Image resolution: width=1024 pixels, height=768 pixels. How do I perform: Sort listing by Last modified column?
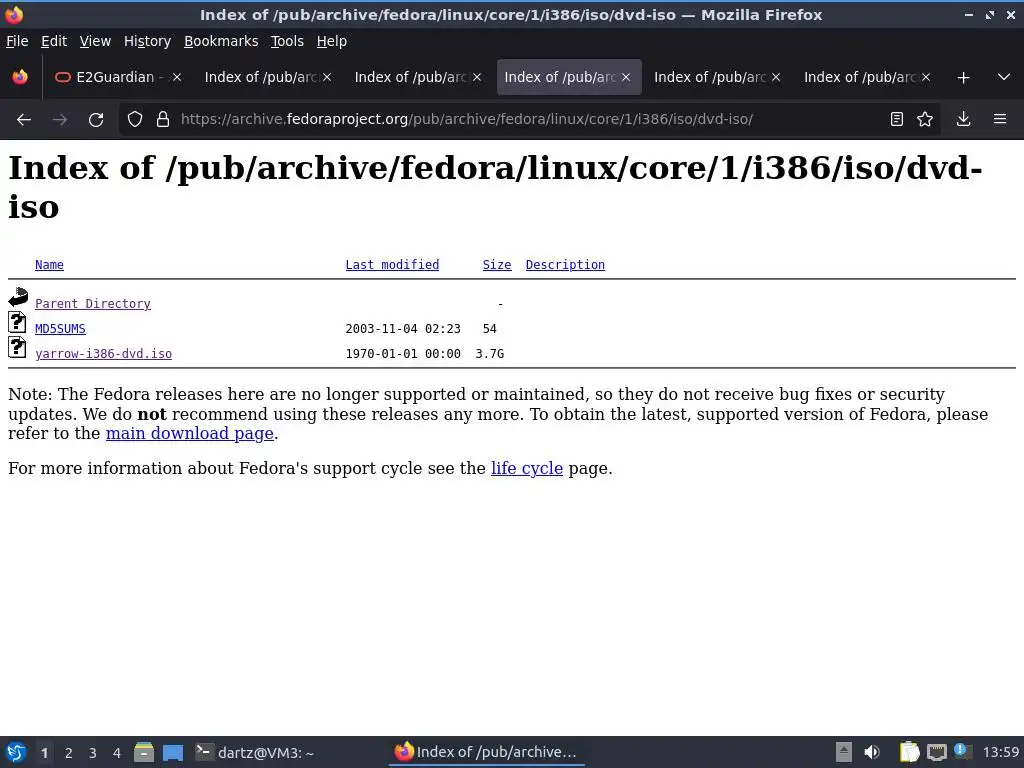click(x=392, y=264)
